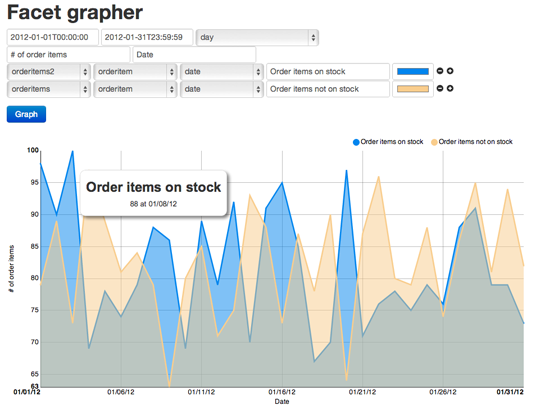Edit the 'Order items not on stock' label field
The height and width of the screenshot is (414, 540).
pos(328,89)
